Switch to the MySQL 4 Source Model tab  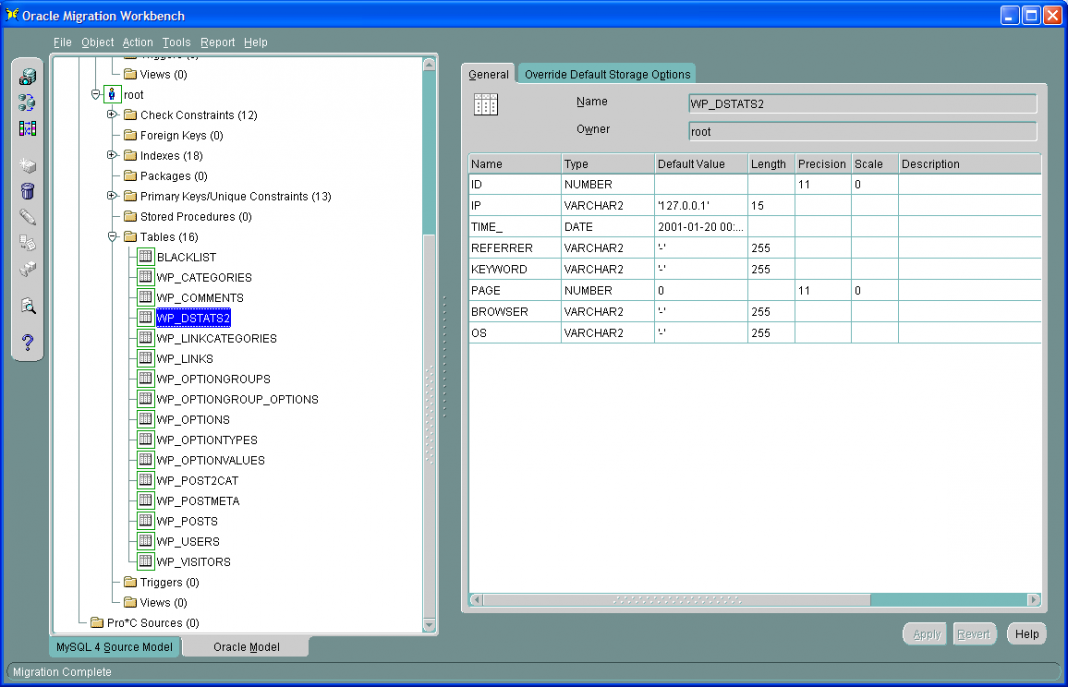coord(113,646)
